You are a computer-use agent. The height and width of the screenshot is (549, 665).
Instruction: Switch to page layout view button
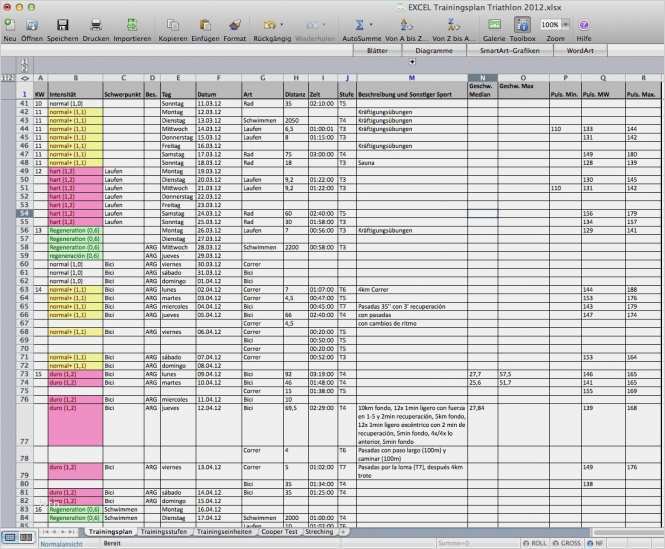point(25,536)
